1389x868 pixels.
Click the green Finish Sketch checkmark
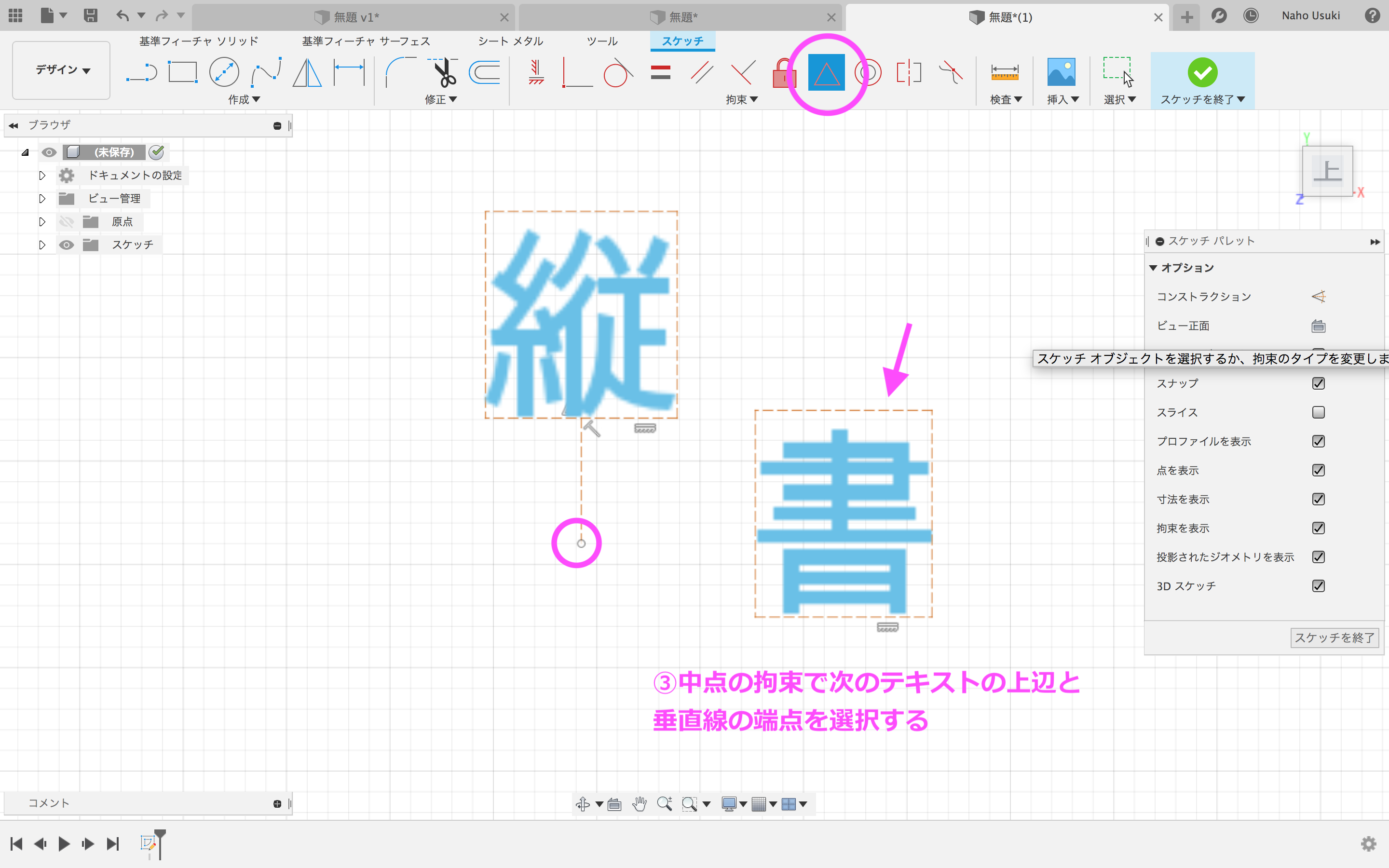(1202, 72)
